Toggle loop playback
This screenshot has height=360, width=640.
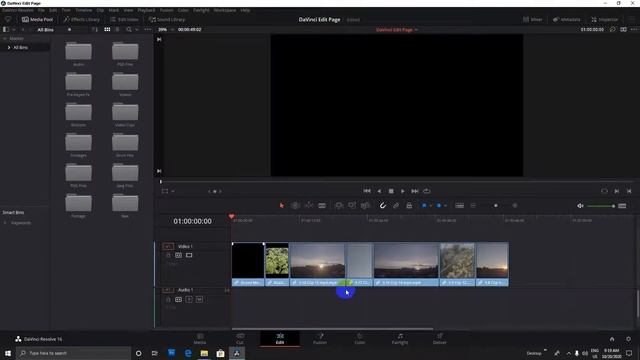pos(427,191)
